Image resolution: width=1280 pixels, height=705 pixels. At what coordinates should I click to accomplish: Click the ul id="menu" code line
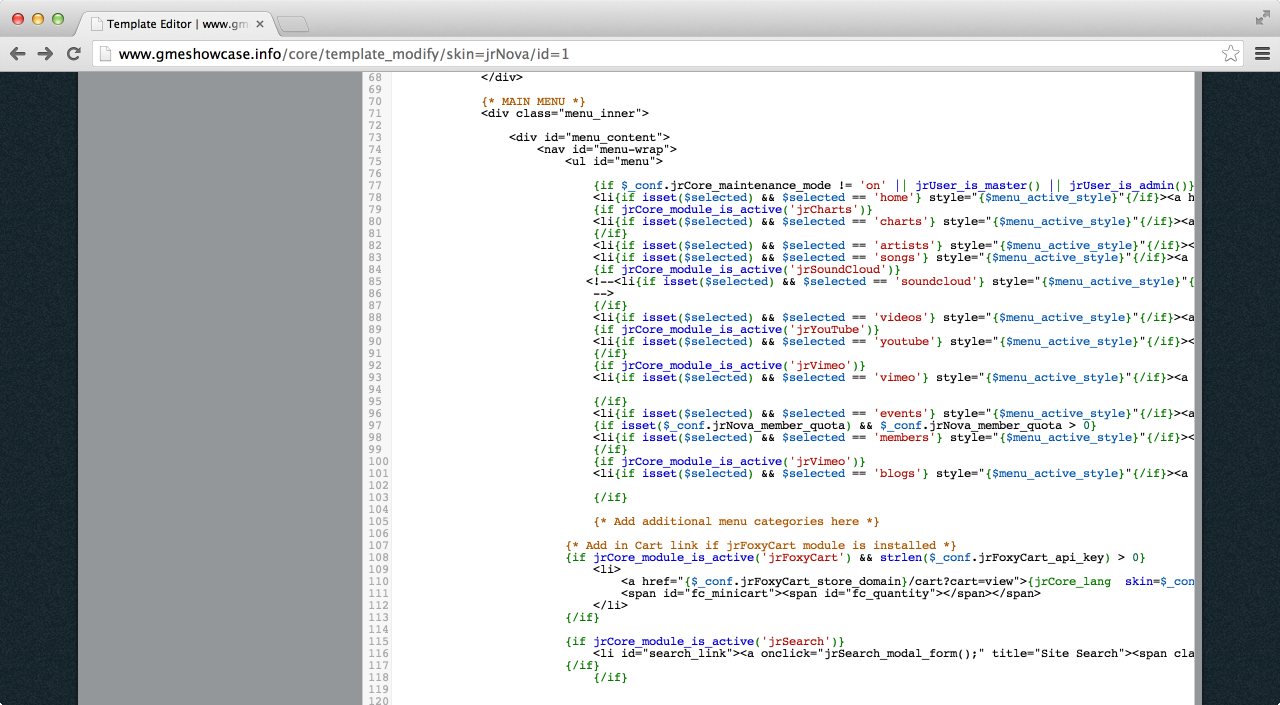[613, 161]
